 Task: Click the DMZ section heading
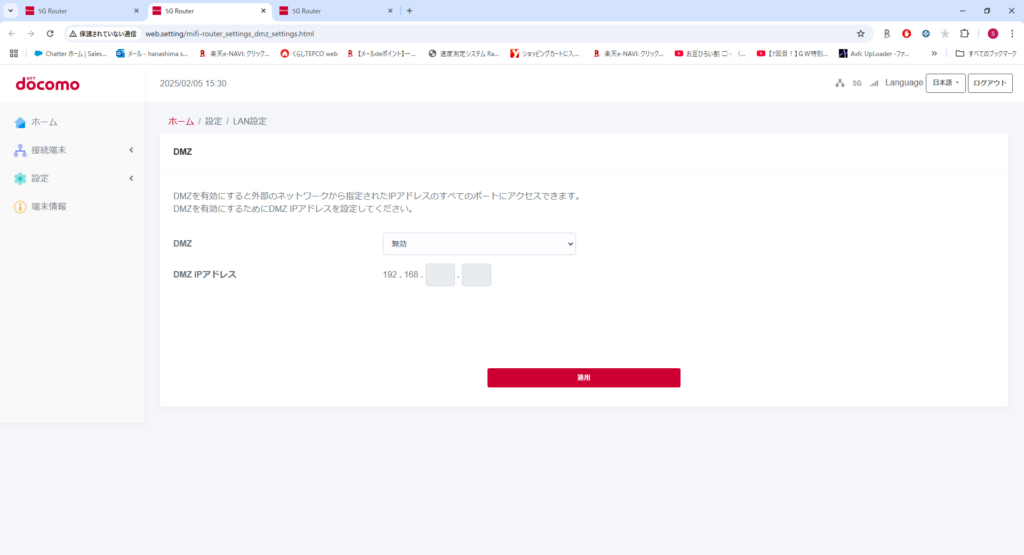coord(182,151)
